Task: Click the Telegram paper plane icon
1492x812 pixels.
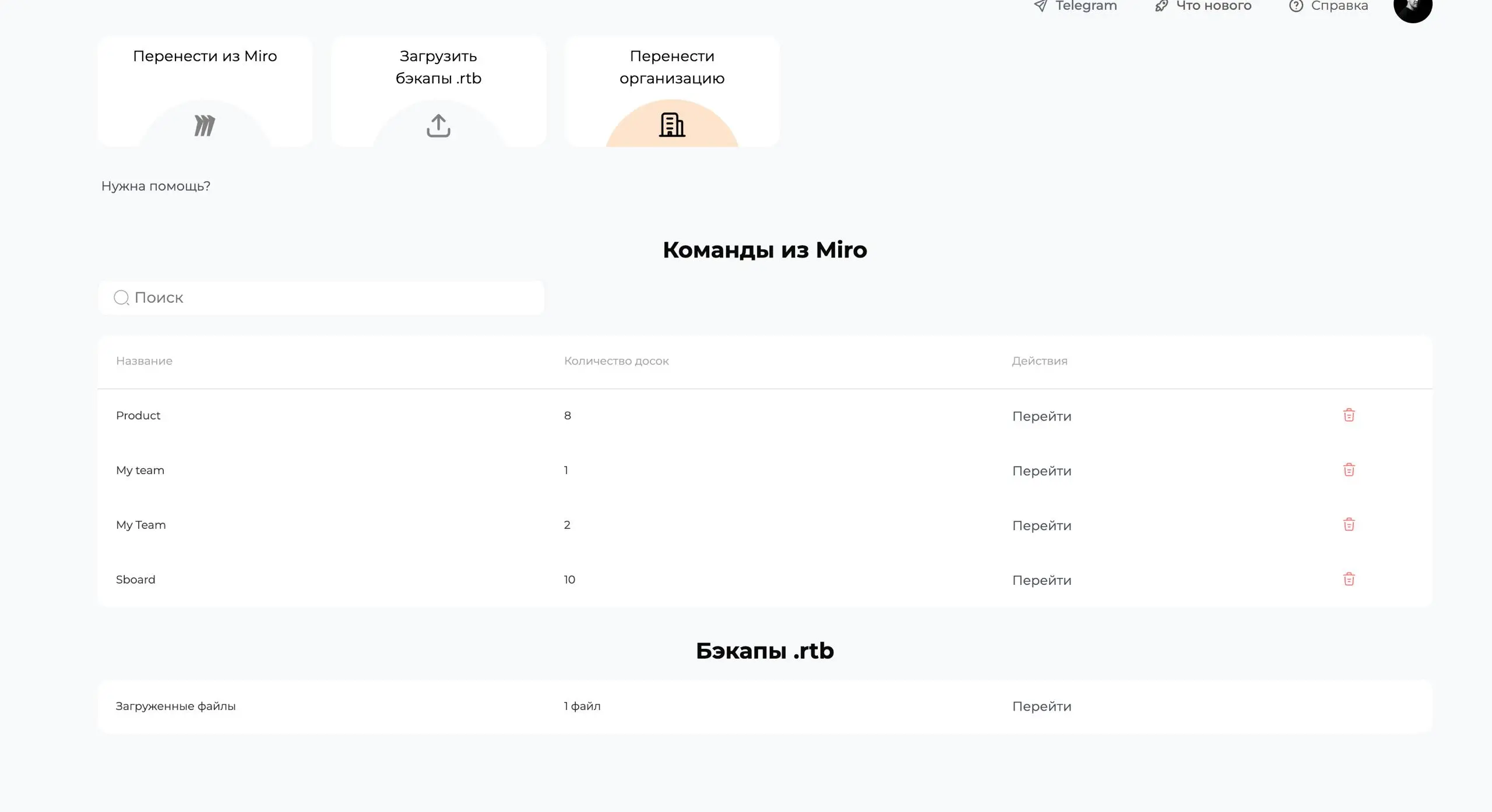Action: (x=1040, y=6)
